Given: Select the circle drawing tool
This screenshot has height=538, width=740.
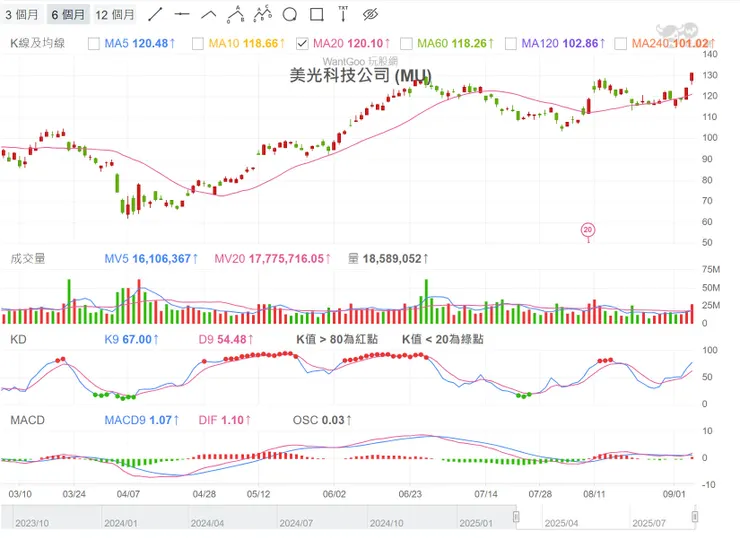Looking at the screenshot, I should click(x=289, y=15).
